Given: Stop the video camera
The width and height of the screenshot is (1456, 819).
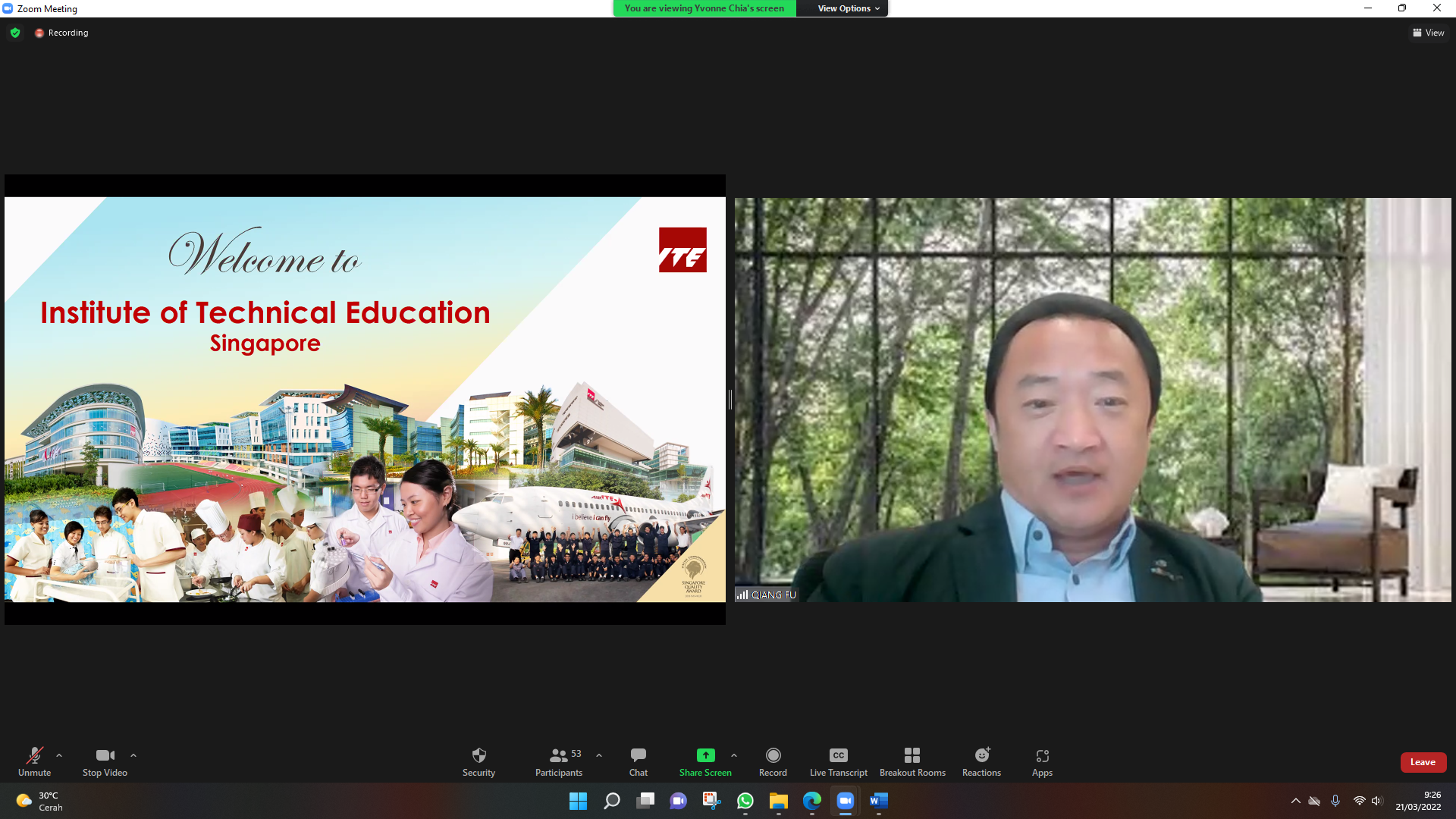Looking at the screenshot, I should pyautogui.click(x=105, y=755).
